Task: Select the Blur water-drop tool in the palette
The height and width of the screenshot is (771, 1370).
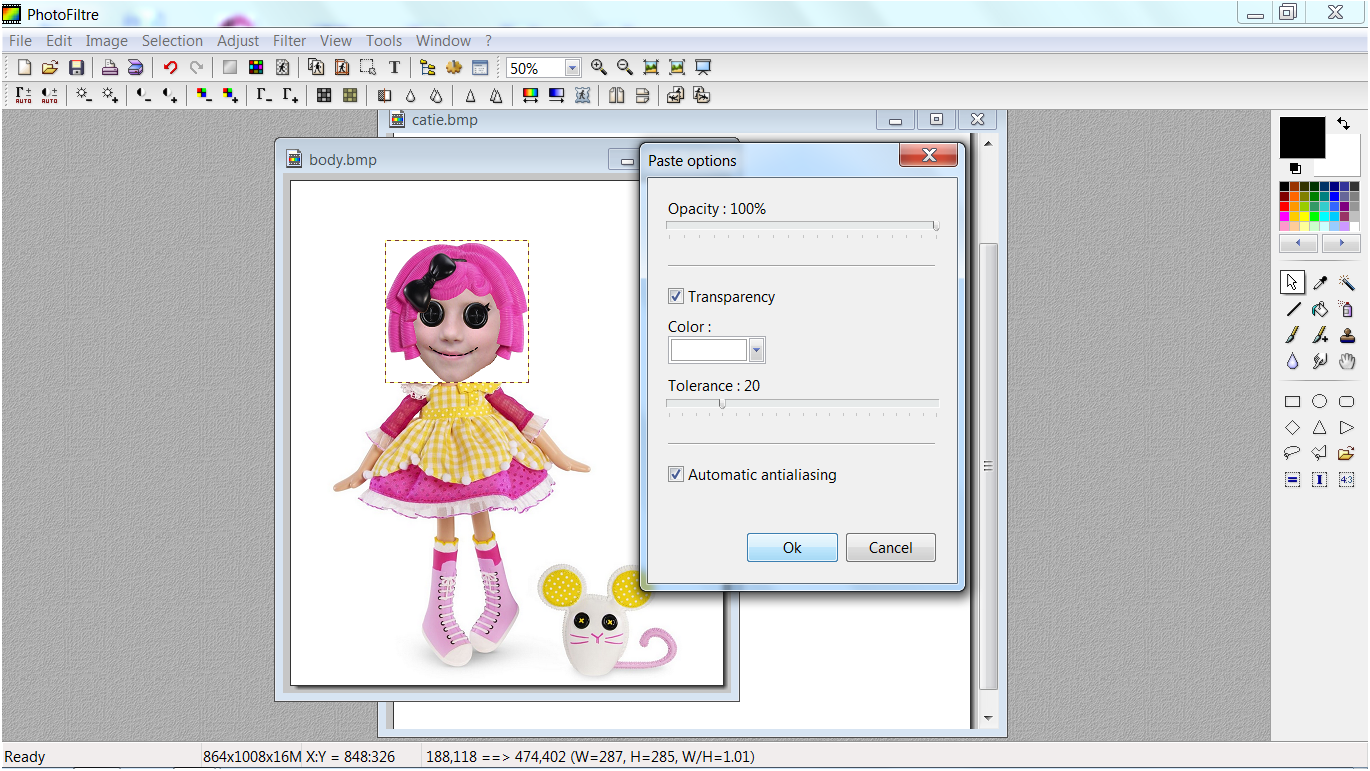Action: [1293, 361]
